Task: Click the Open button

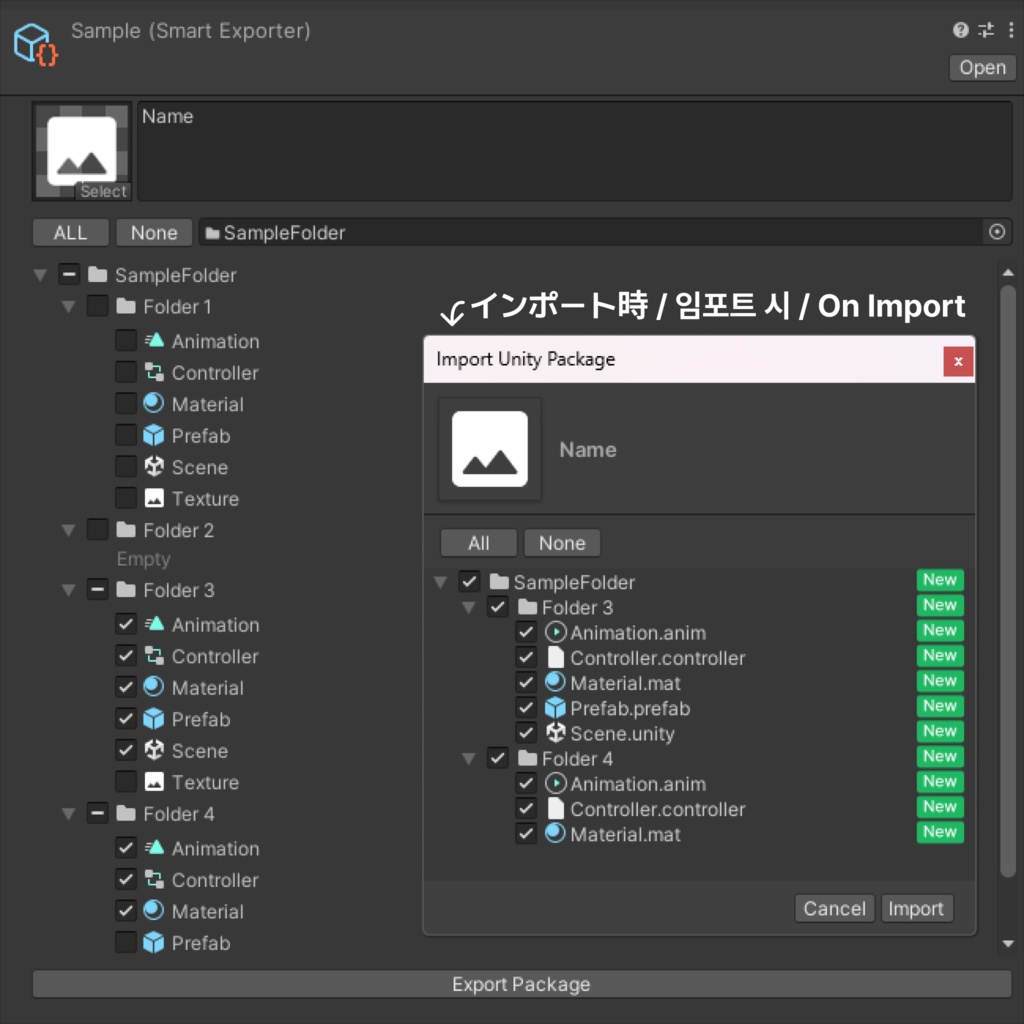Action: pyautogui.click(x=982, y=67)
